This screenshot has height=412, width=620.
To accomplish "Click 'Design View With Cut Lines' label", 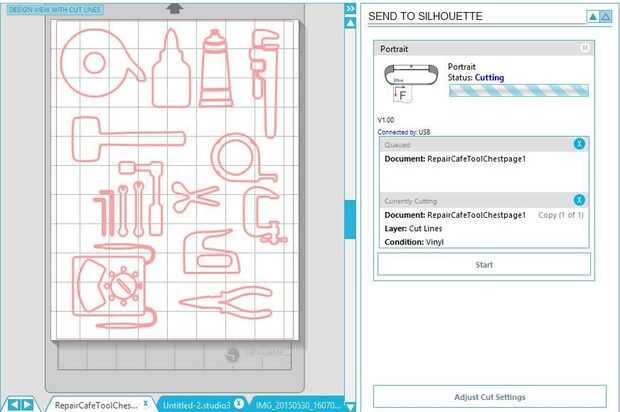I will pos(55,9).
